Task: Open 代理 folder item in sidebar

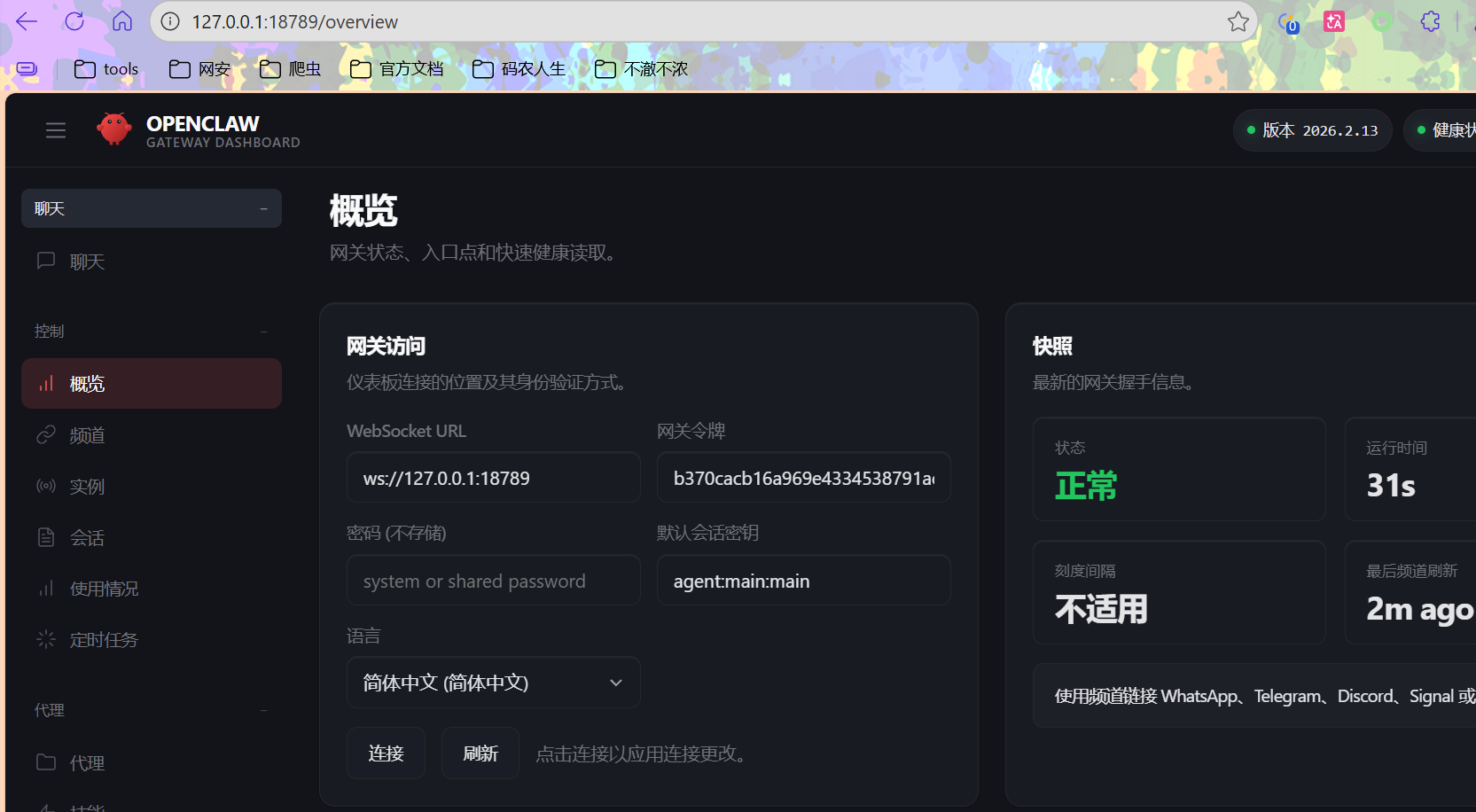Action: pos(152,762)
